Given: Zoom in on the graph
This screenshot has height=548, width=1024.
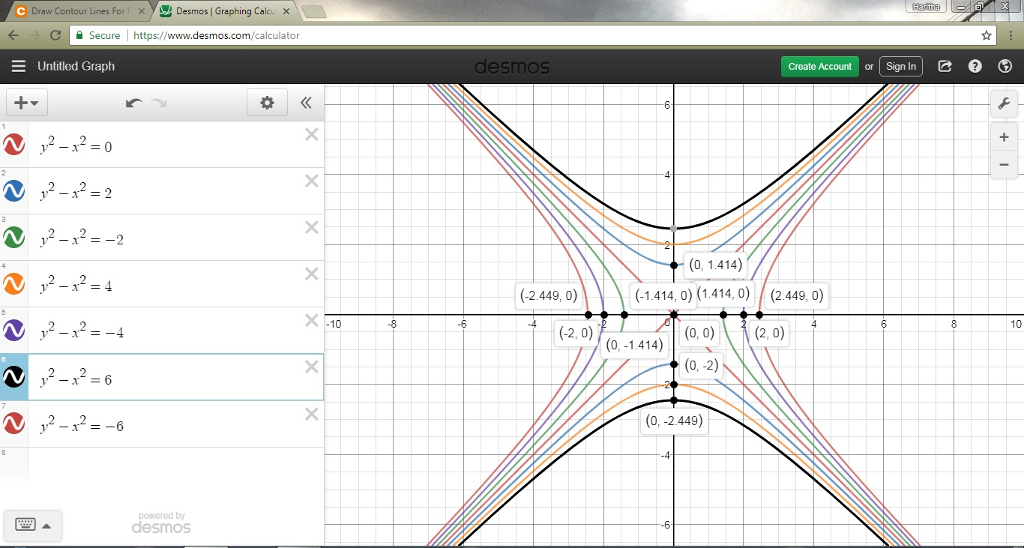Looking at the screenshot, I should 1003,138.
